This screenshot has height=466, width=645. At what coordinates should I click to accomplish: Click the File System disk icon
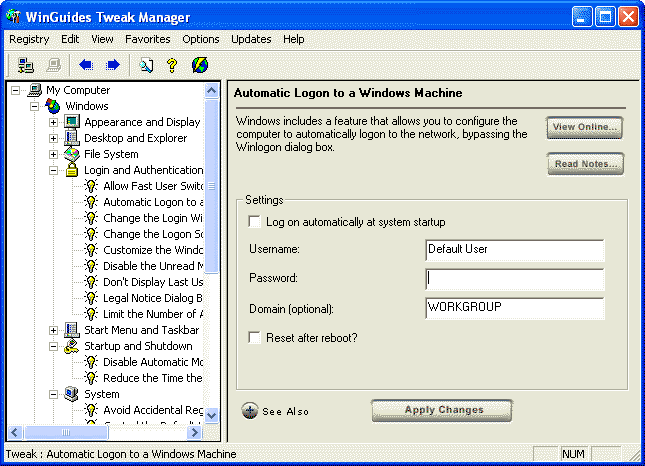tap(72, 154)
